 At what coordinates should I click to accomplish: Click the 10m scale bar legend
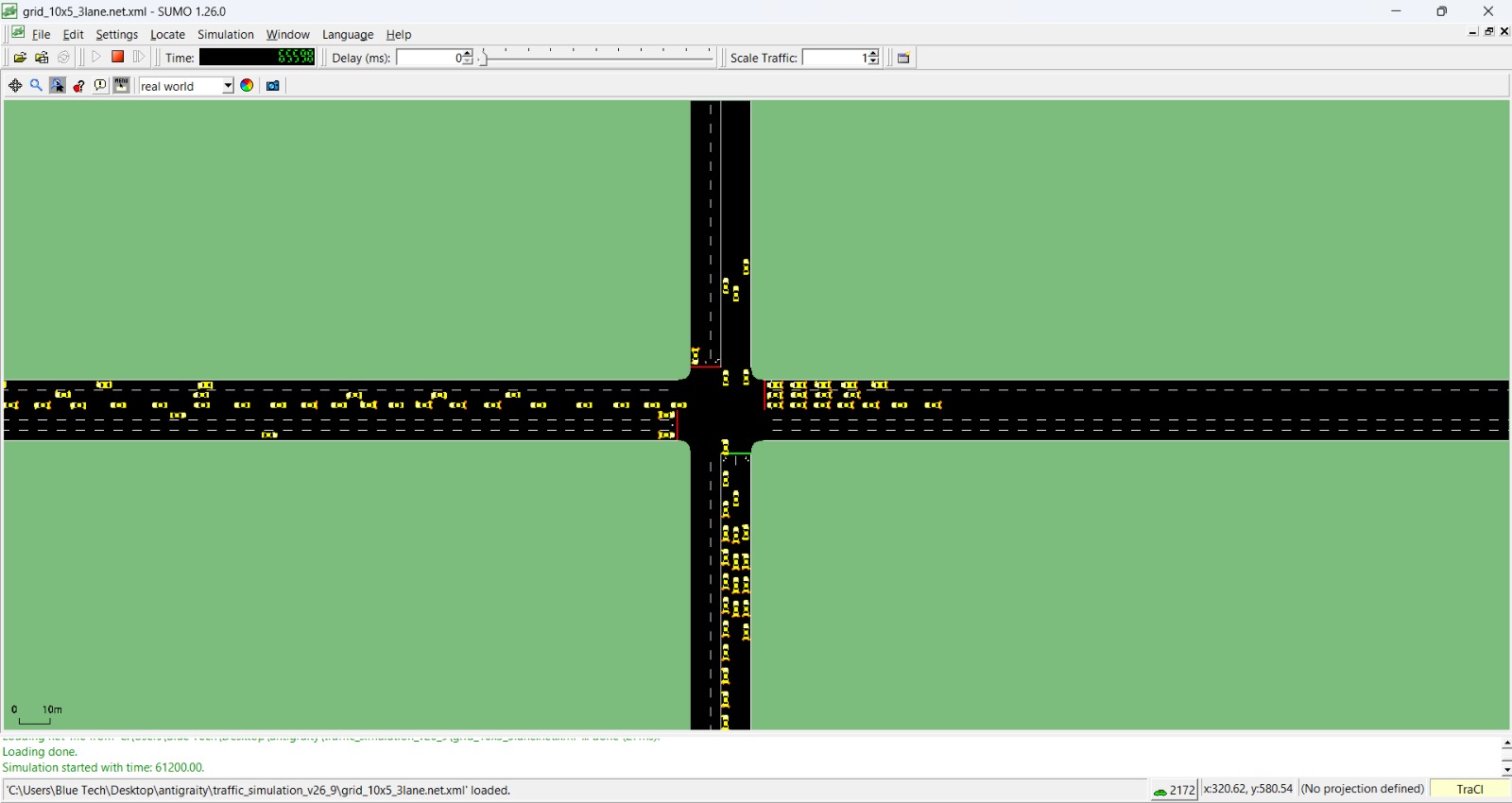(36, 714)
